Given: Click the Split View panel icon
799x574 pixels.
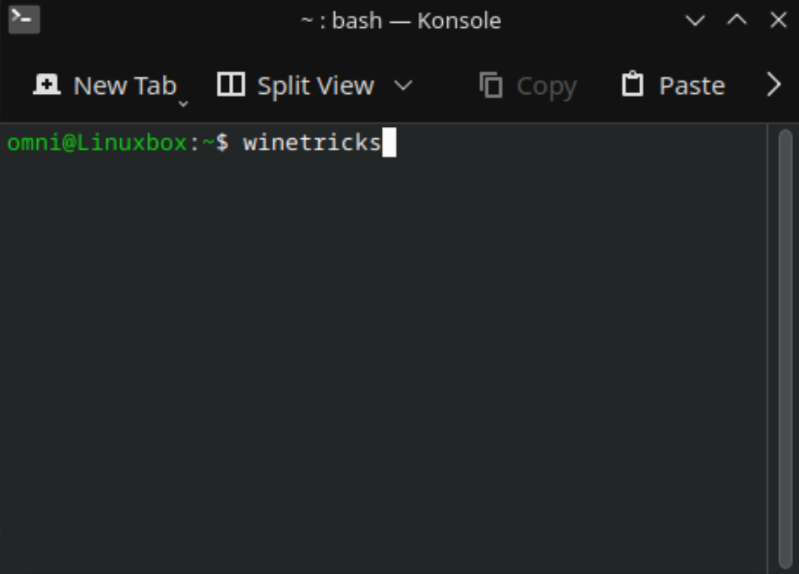Looking at the screenshot, I should [231, 85].
